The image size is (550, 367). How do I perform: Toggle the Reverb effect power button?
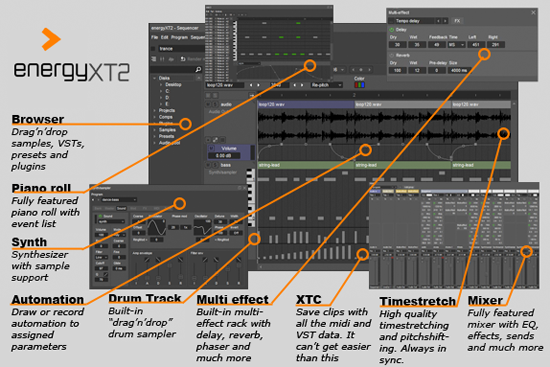392,55
